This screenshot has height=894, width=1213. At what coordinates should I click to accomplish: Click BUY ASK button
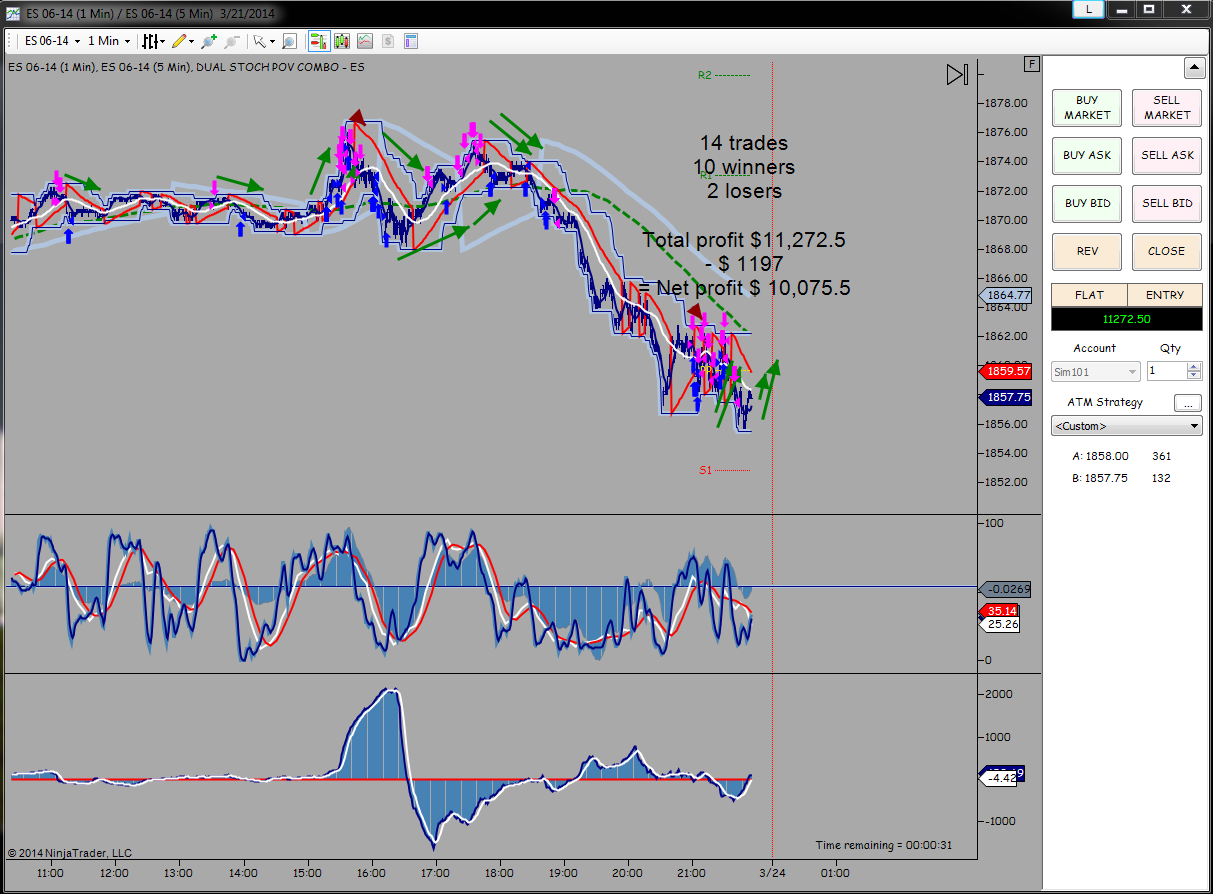[1087, 156]
